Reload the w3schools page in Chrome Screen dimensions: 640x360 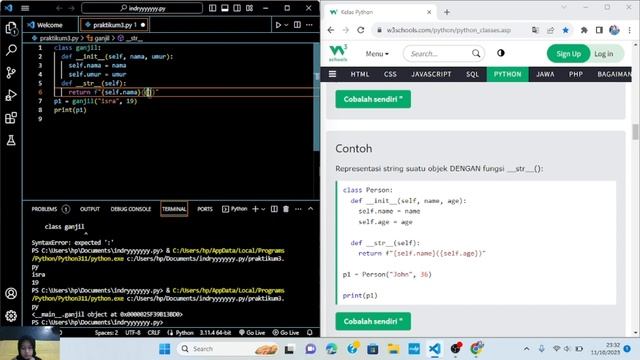[361, 30]
